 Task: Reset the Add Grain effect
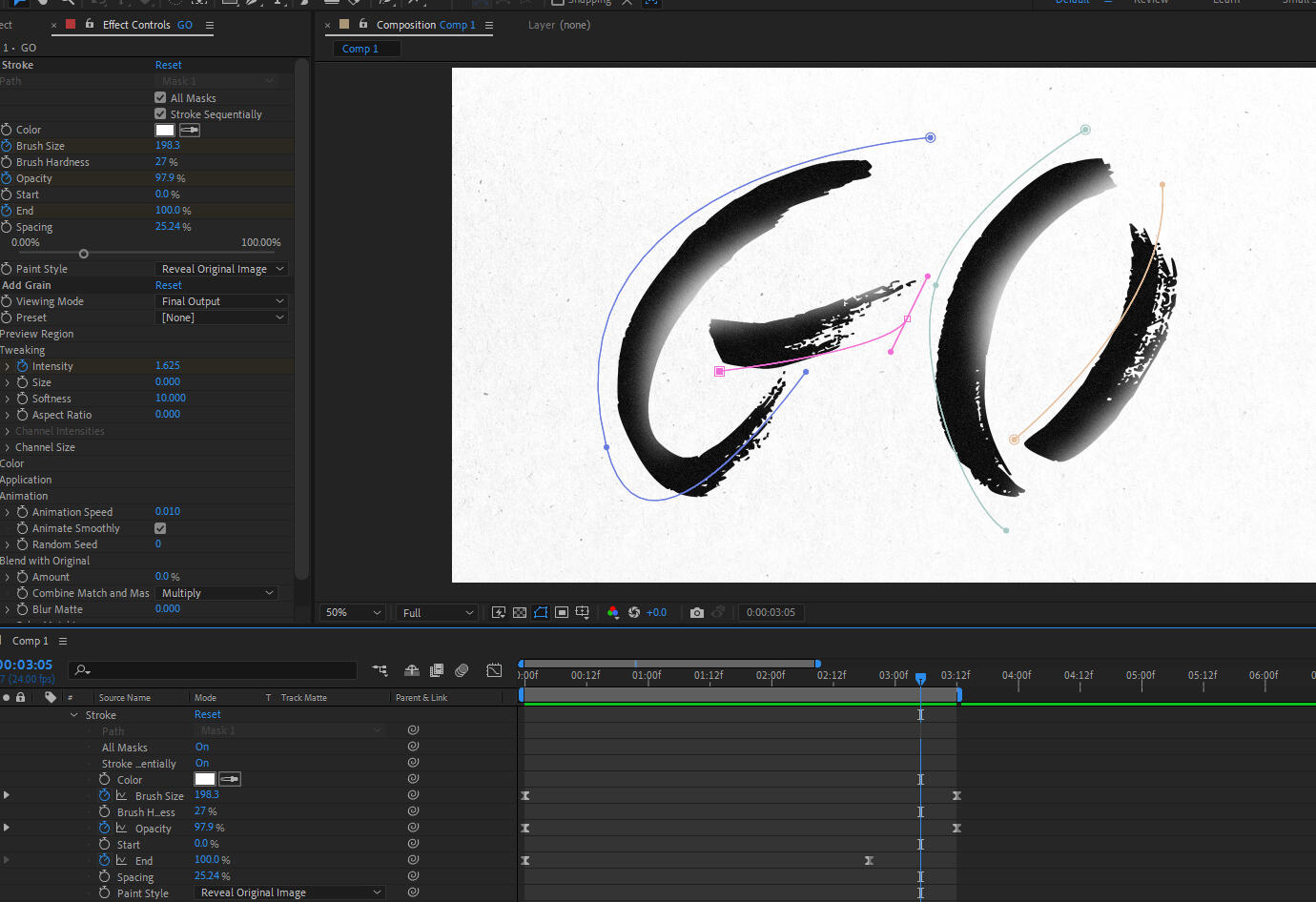click(169, 285)
